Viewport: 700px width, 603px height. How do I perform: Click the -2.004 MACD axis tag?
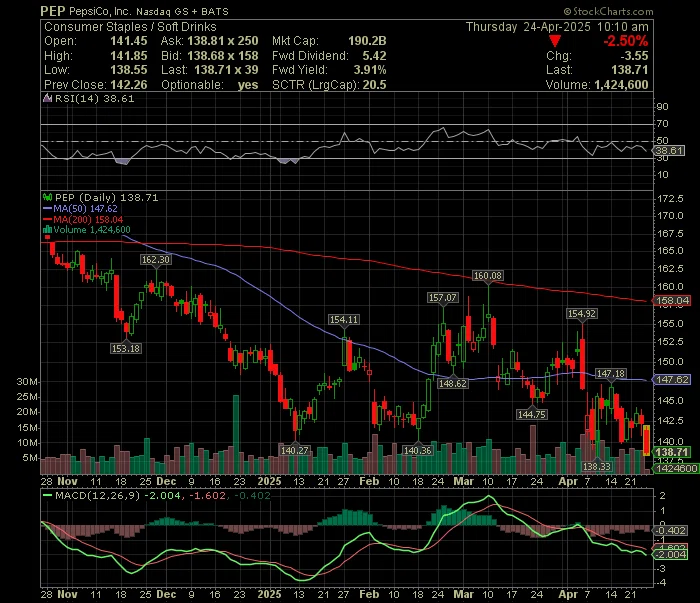670,554
